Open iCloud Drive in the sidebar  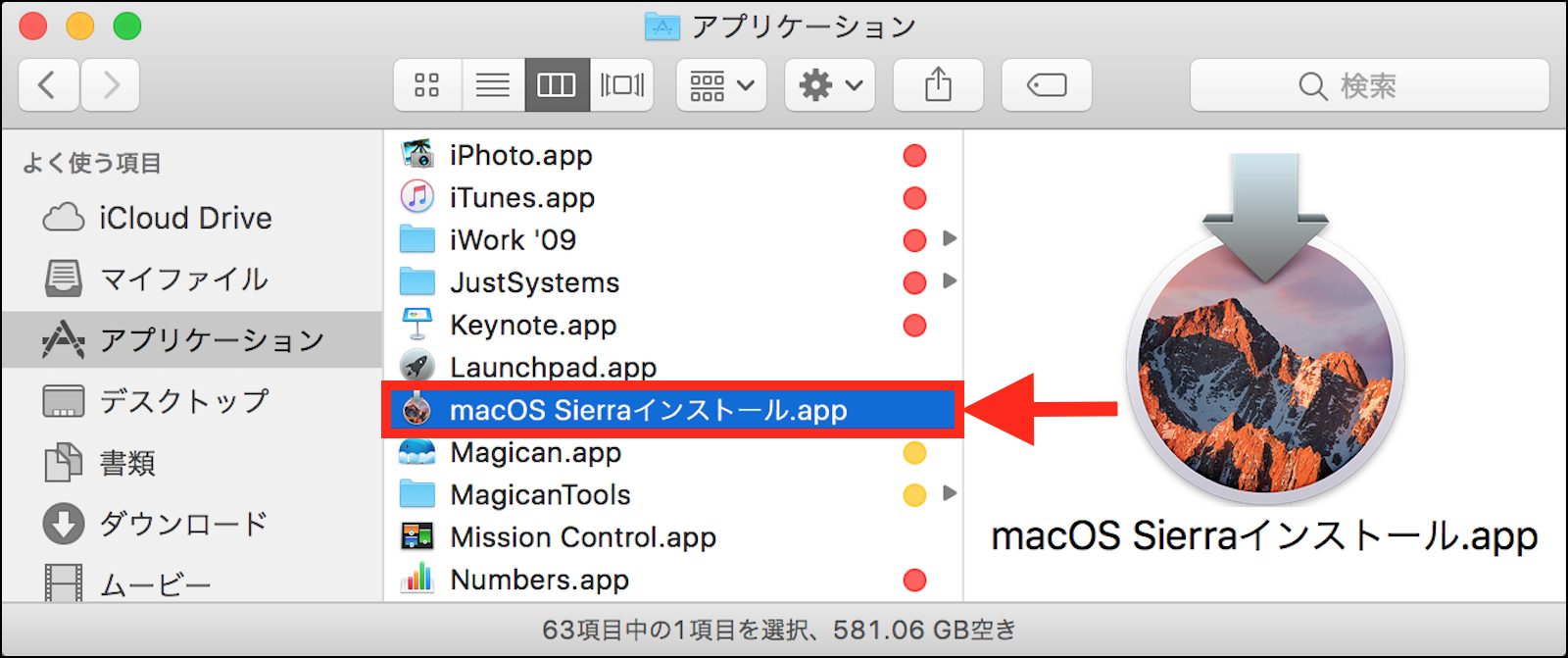click(192, 218)
